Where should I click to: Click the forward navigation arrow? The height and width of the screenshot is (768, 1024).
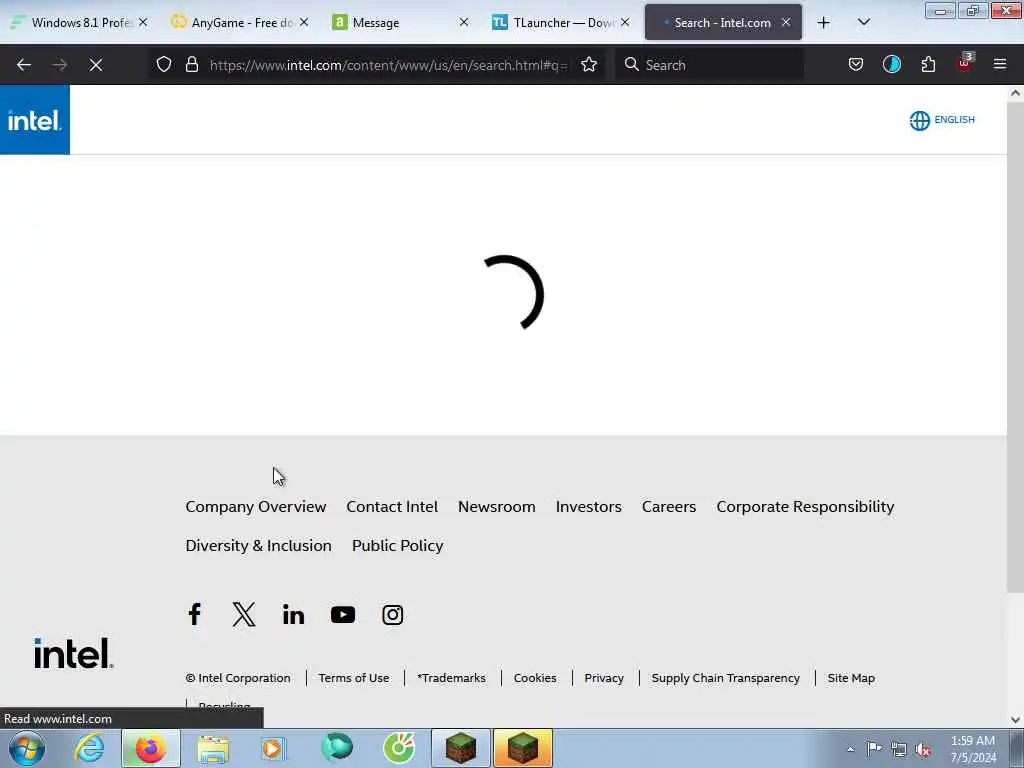pyautogui.click(x=59, y=65)
